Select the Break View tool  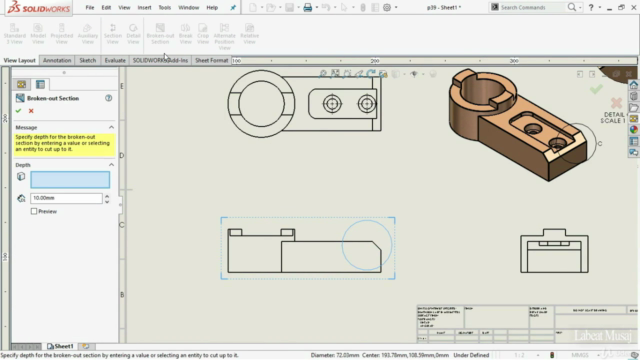[x=185, y=34]
